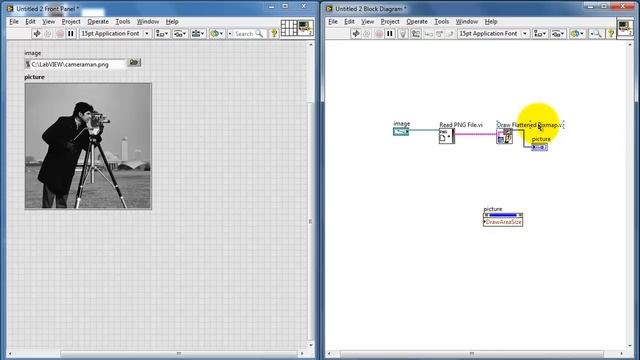Open the Help menu in the Block Diagram

coord(491,21)
